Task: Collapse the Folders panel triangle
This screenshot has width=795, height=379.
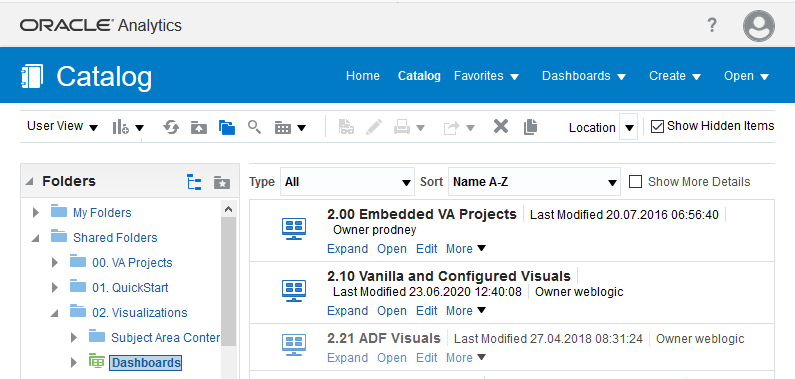Action: point(30,181)
